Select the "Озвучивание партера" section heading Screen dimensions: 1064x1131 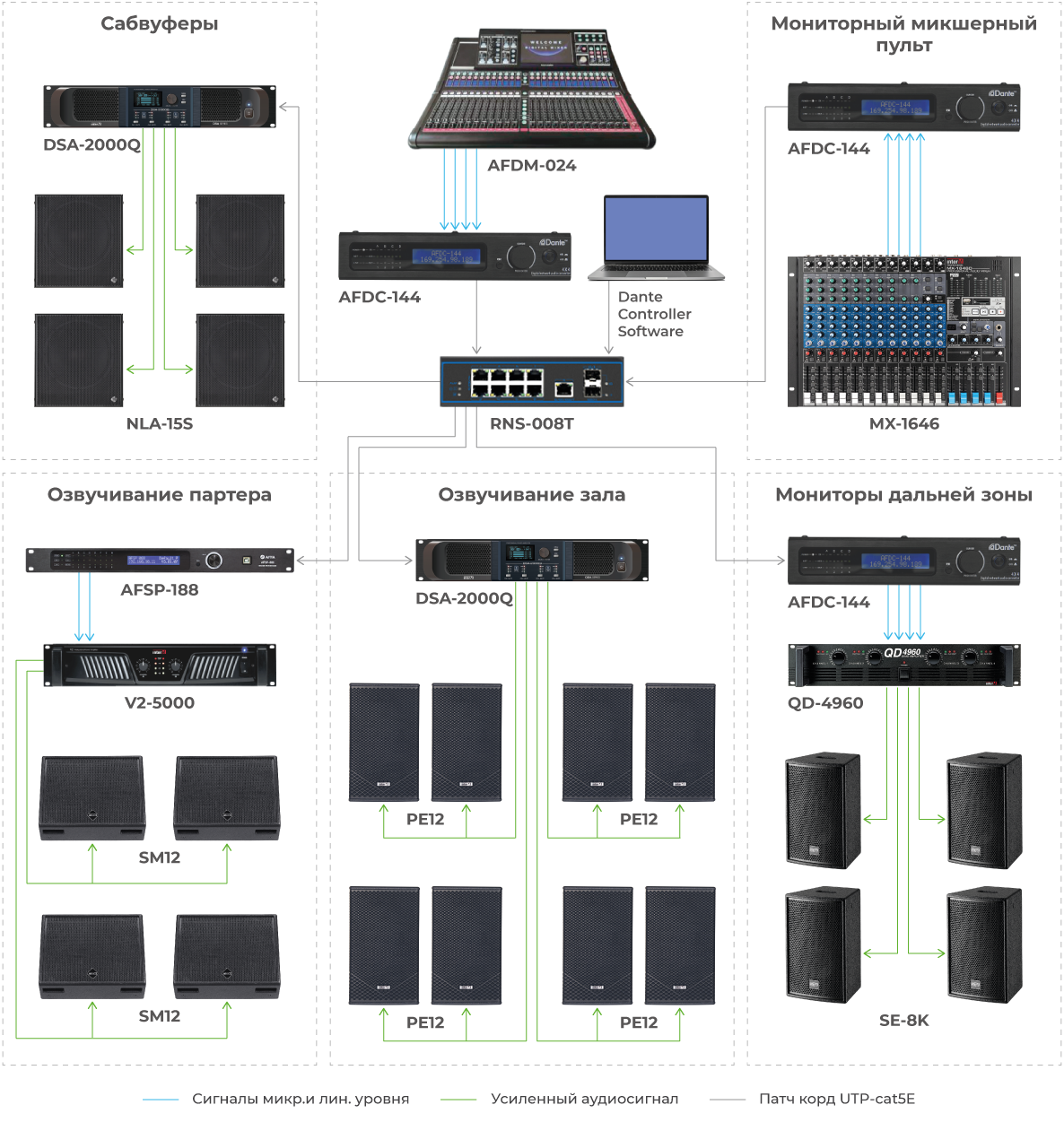(160, 494)
